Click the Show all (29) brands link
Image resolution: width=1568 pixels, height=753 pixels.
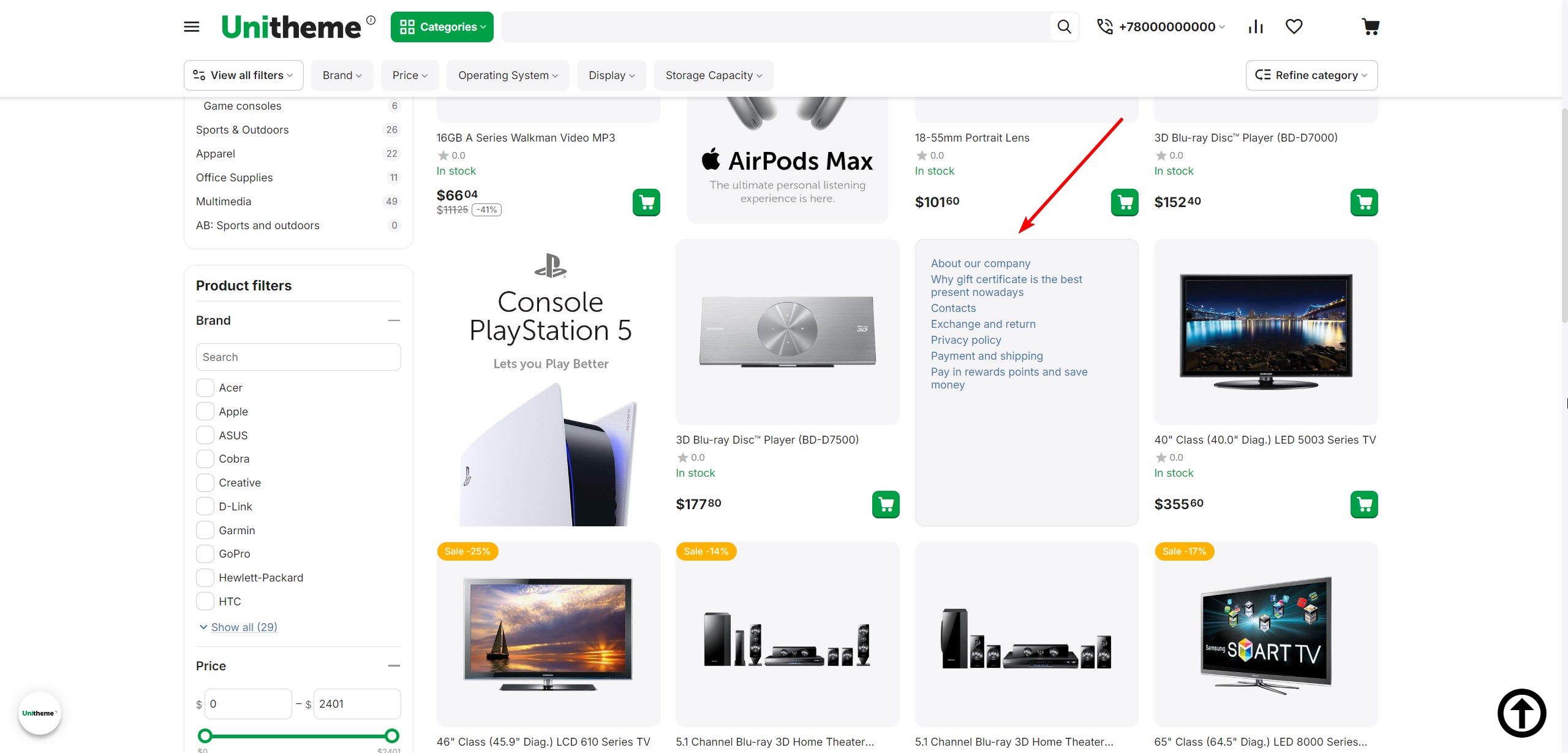point(244,627)
